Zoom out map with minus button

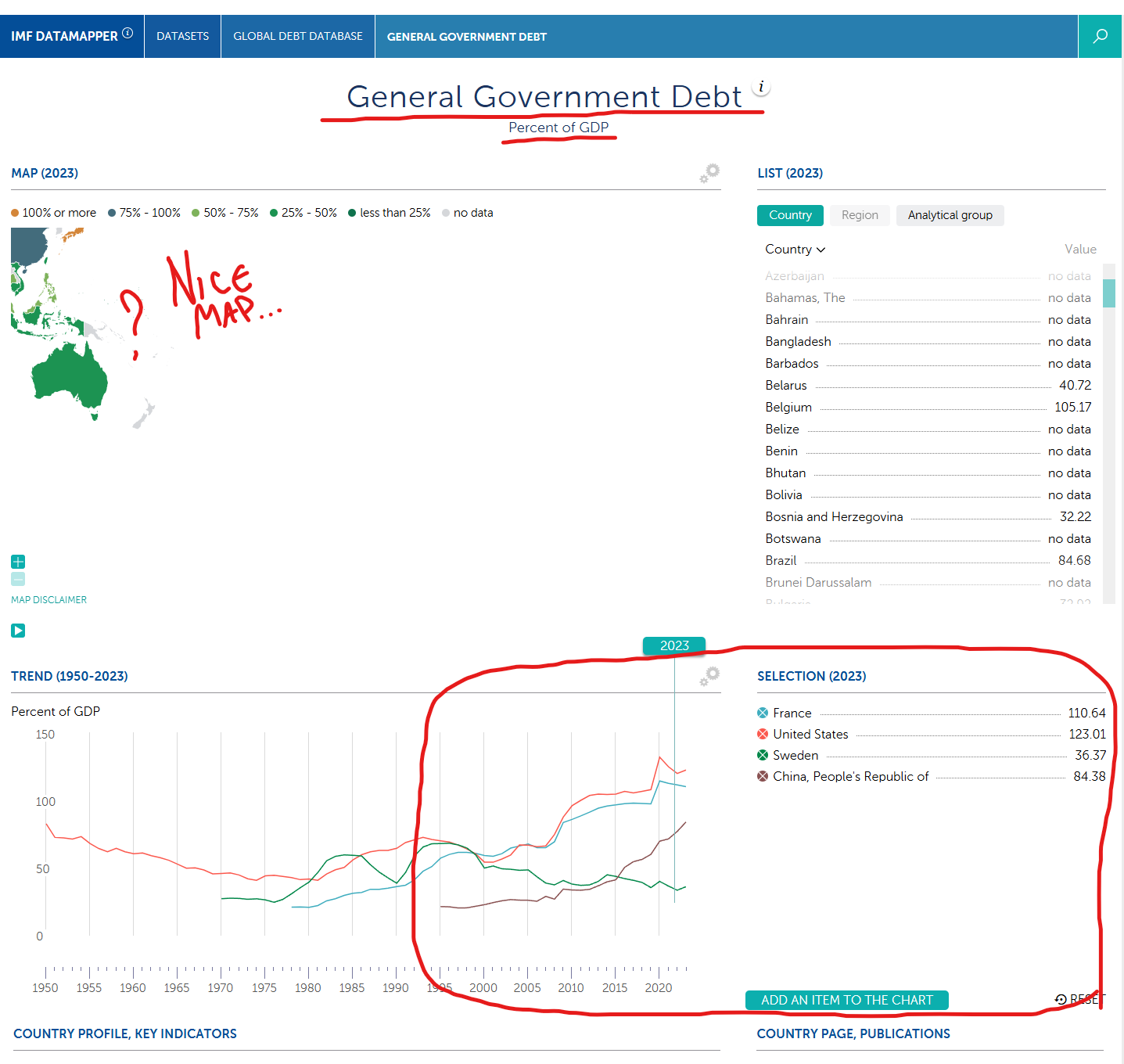[18, 579]
